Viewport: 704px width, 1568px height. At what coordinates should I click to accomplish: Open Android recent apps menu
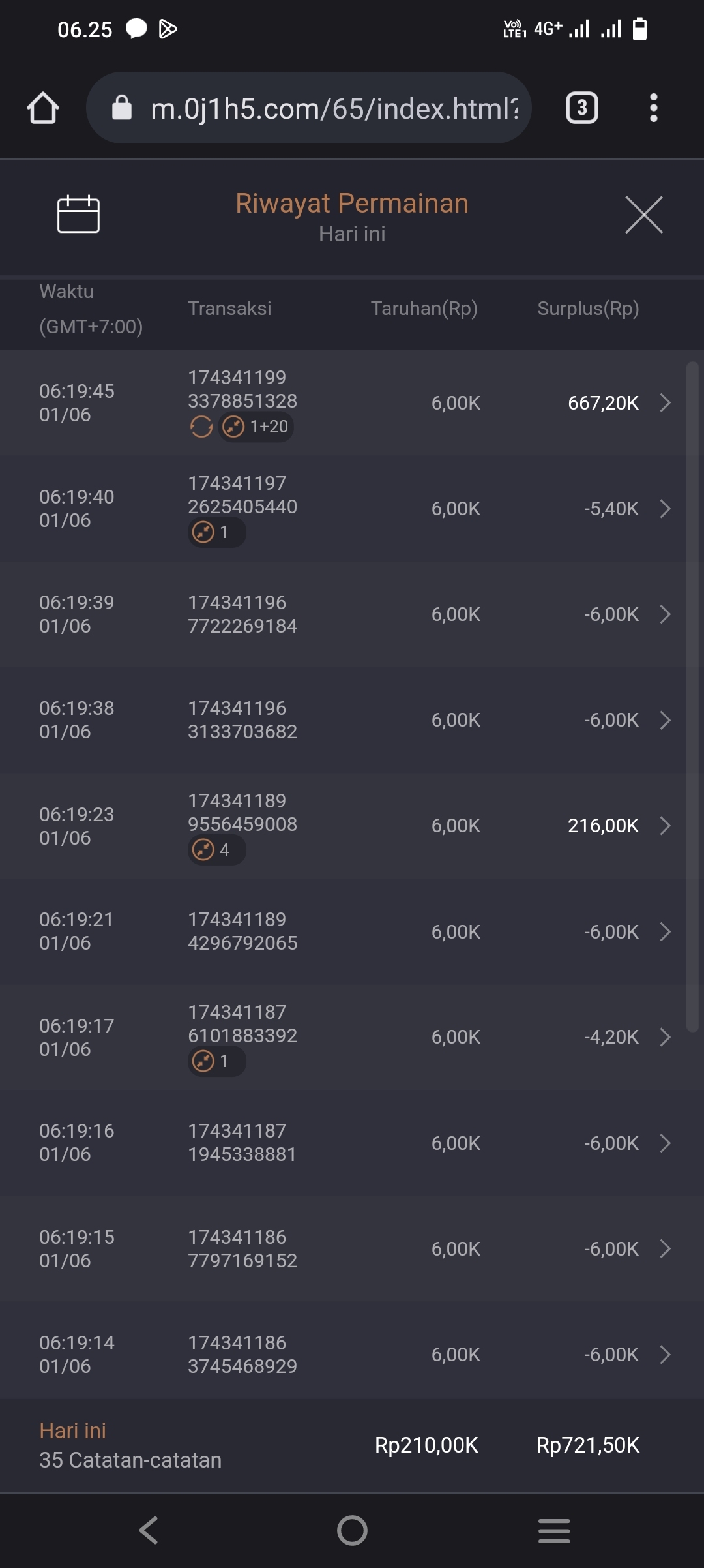click(x=554, y=1530)
